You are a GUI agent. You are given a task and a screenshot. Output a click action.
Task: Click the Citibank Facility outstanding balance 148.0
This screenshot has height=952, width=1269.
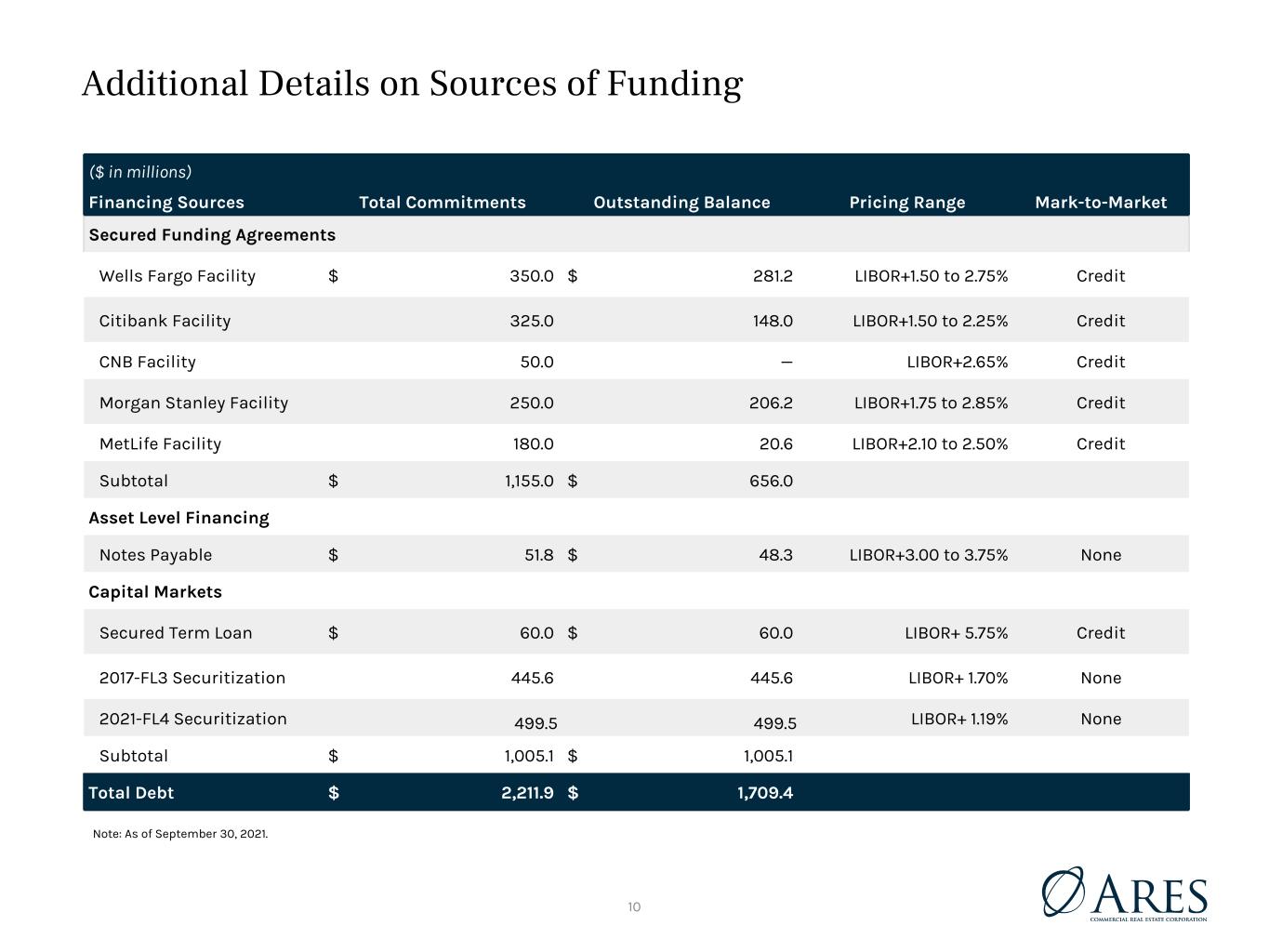pyautogui.click(x=773, y=321)
